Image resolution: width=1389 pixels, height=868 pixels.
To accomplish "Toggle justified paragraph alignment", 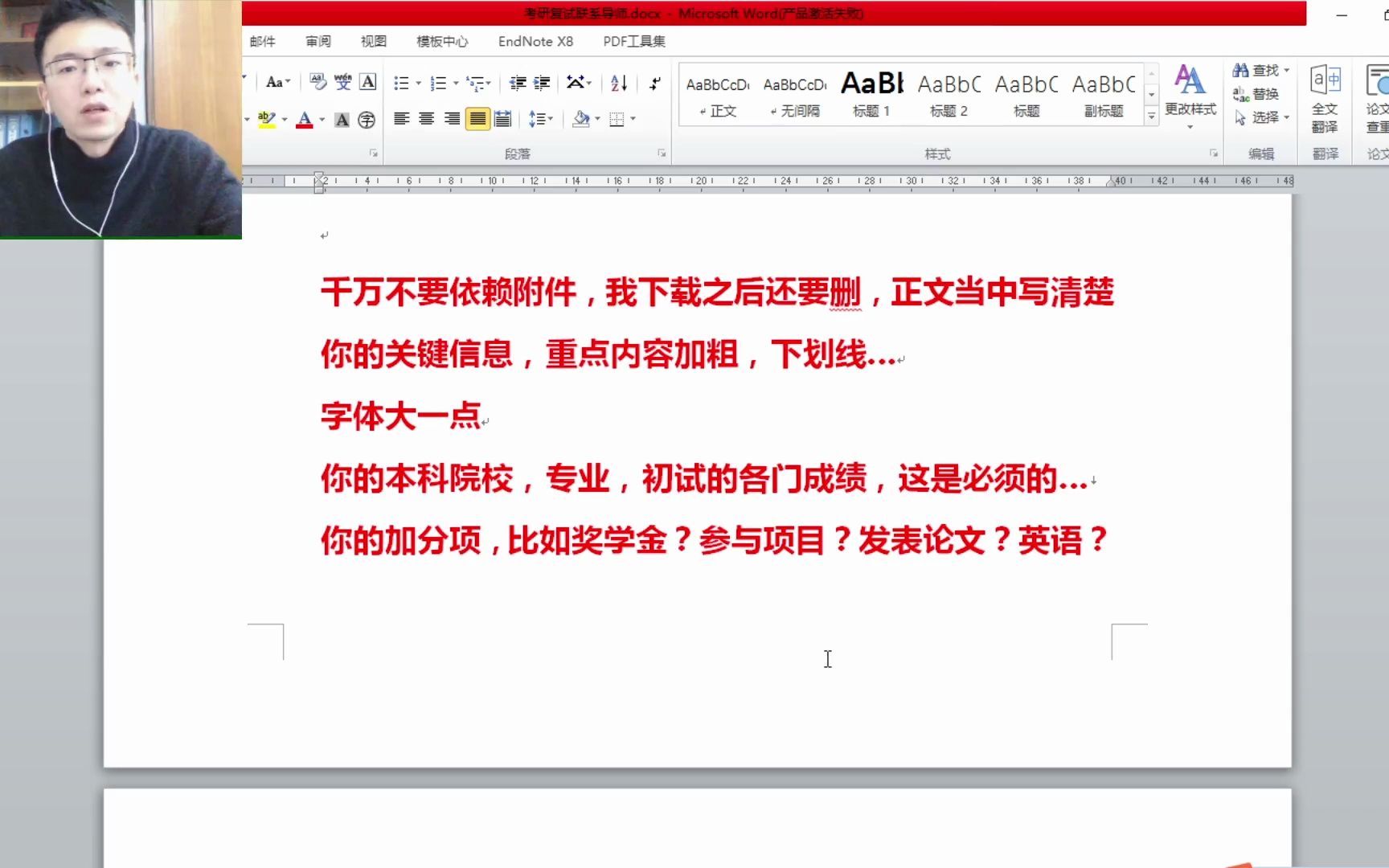I will (477, 119).
